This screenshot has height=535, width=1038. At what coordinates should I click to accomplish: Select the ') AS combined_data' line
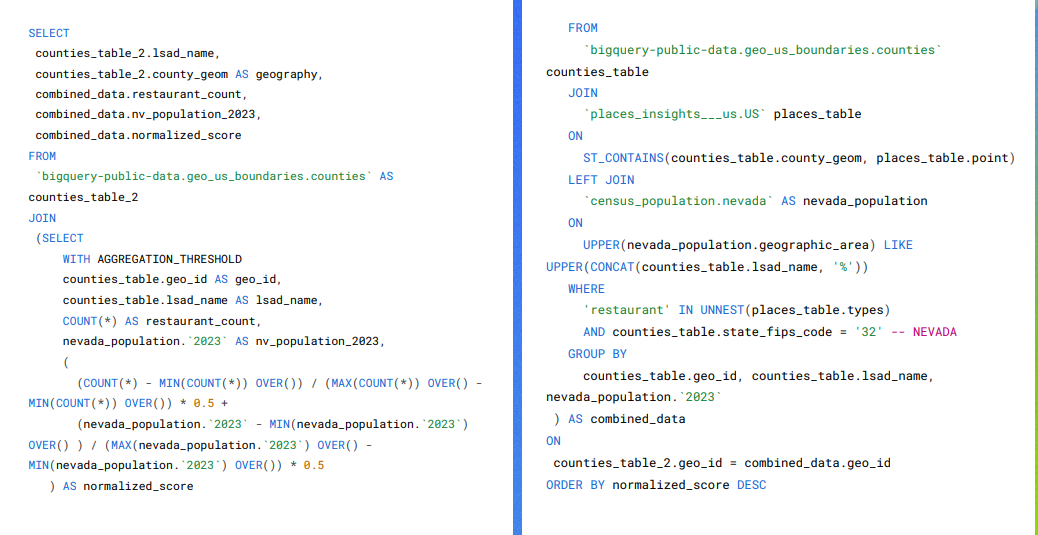(x=620, y=418)
